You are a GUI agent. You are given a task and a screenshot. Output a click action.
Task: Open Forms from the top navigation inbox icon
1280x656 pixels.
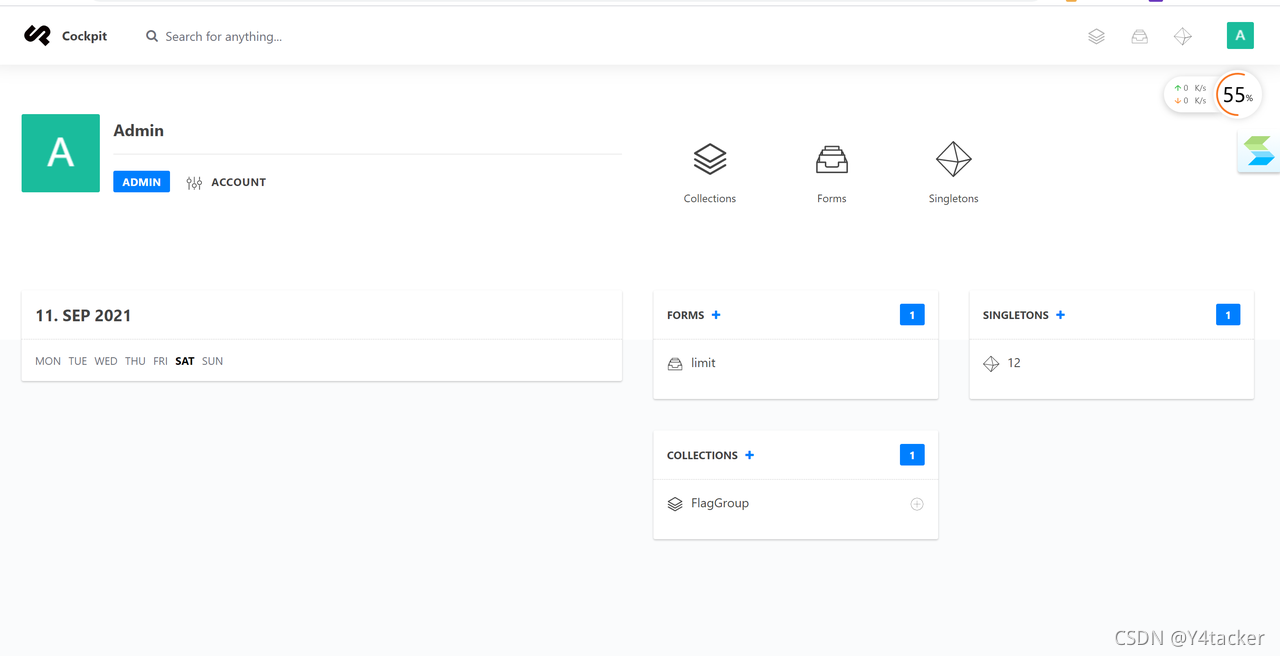[1140, 36]
